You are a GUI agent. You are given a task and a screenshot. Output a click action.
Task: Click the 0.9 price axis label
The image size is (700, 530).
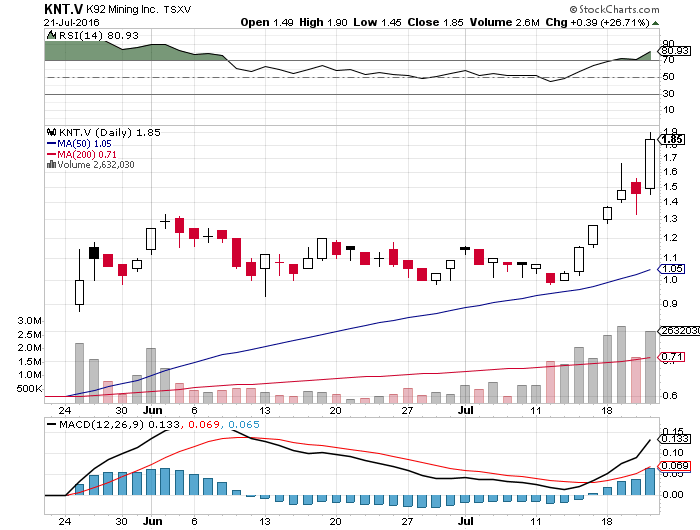click(x=670, y=304)
